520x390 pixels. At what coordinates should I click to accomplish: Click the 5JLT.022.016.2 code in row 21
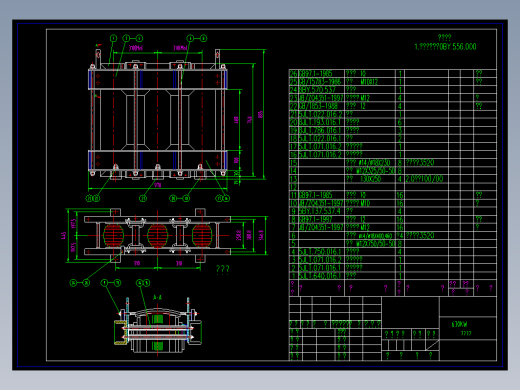click(x=320, y=114)
